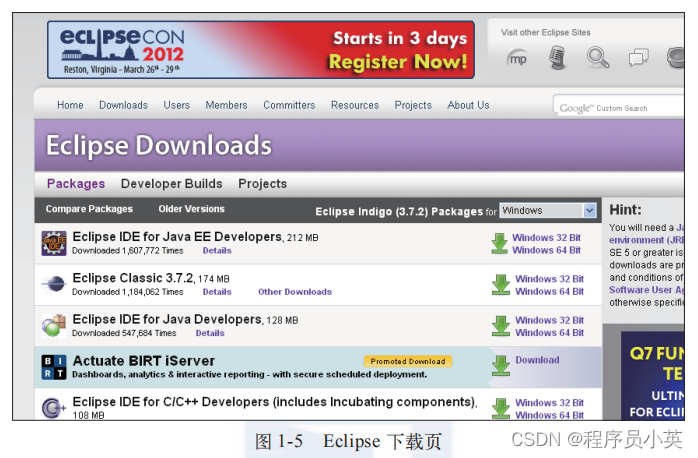Click the BIRT logo icon

(x=54, y=367)
